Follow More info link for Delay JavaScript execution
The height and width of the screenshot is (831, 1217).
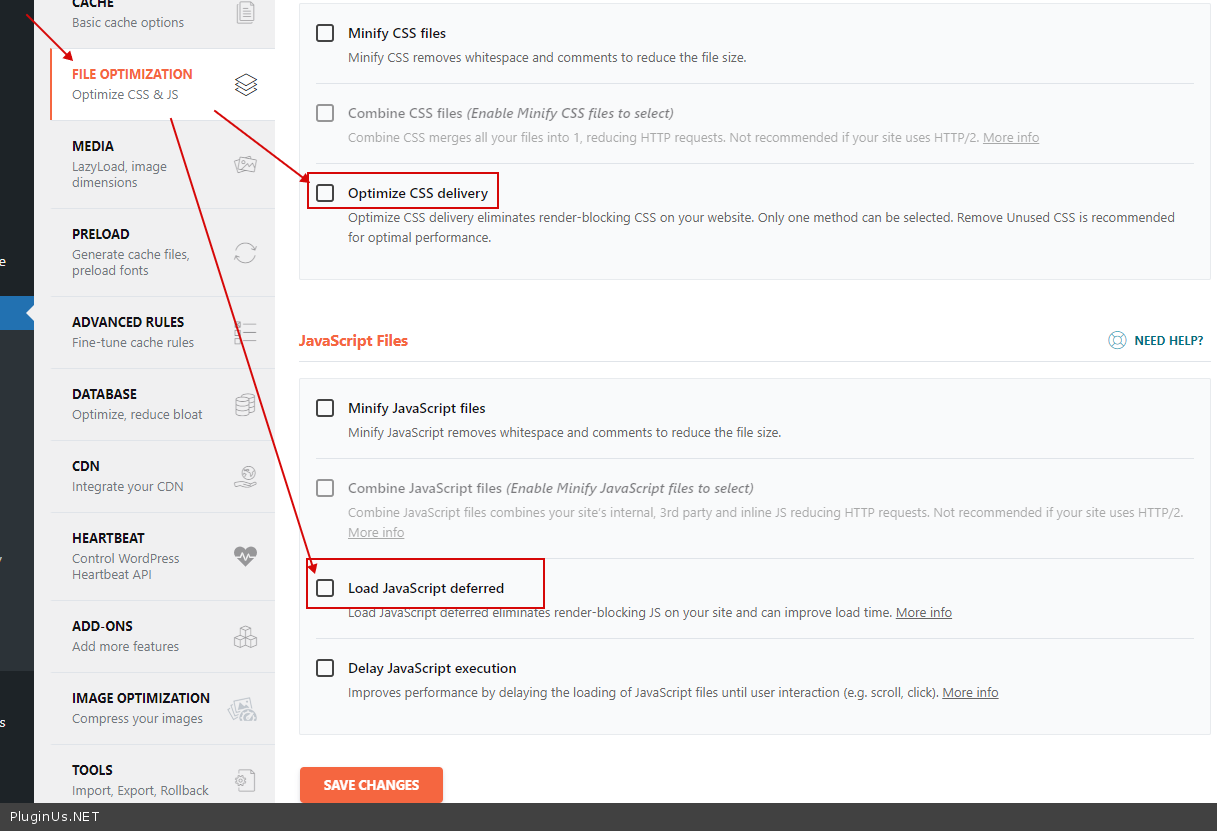970,693
